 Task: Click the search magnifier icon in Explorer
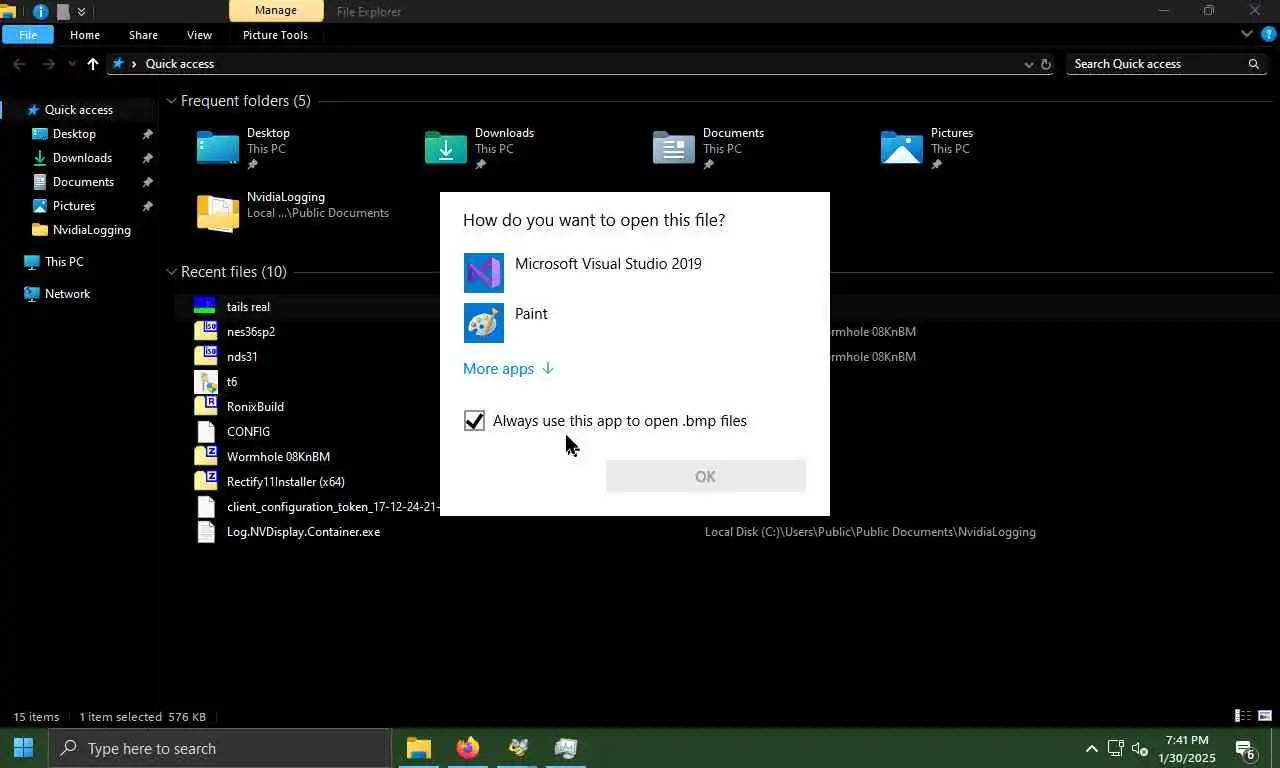[x=1253, y=64]
